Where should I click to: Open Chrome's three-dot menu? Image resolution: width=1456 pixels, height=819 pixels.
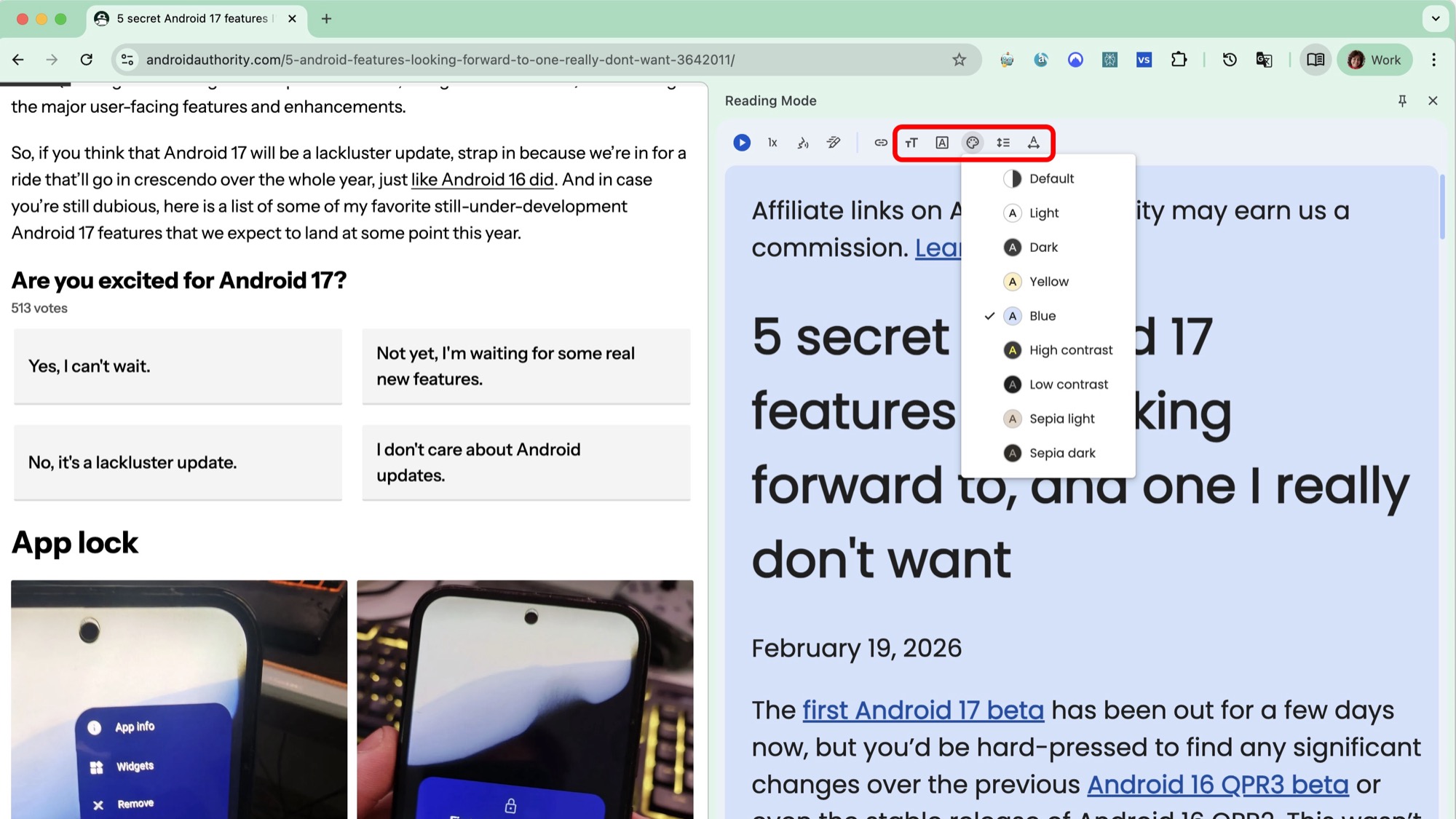click(x=1433, y=60)
